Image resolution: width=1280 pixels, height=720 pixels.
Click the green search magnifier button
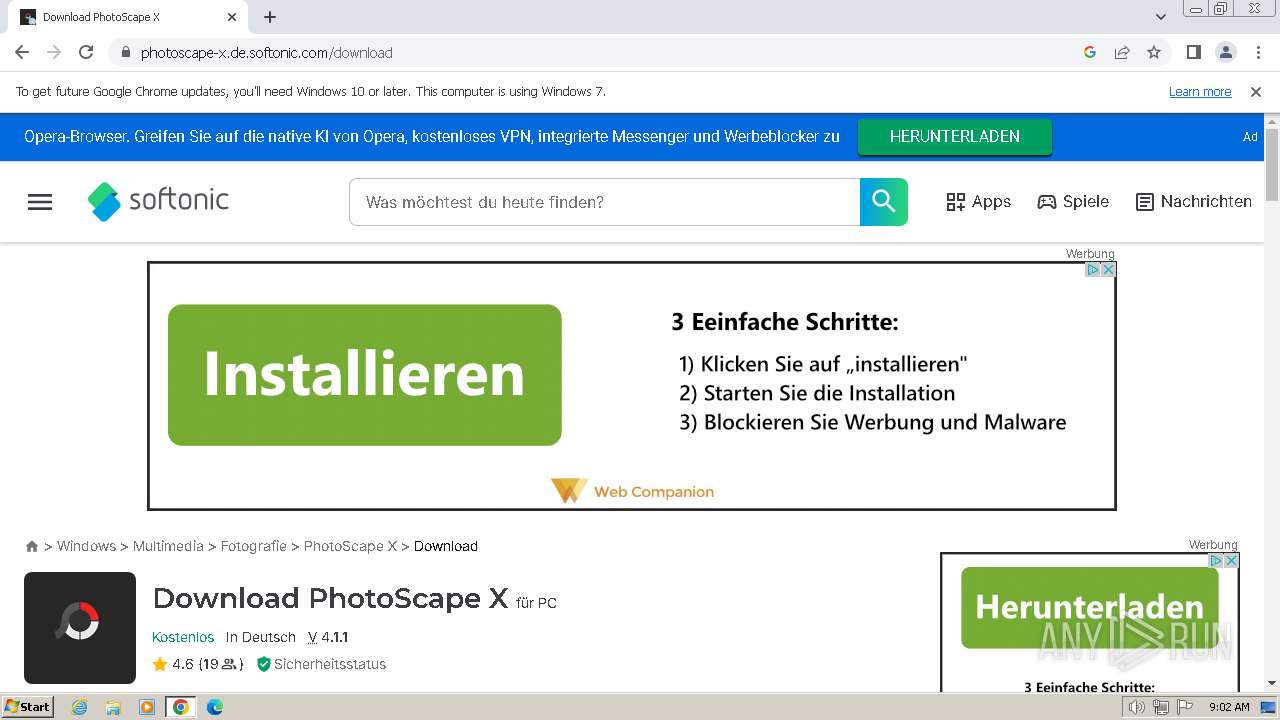884,202
